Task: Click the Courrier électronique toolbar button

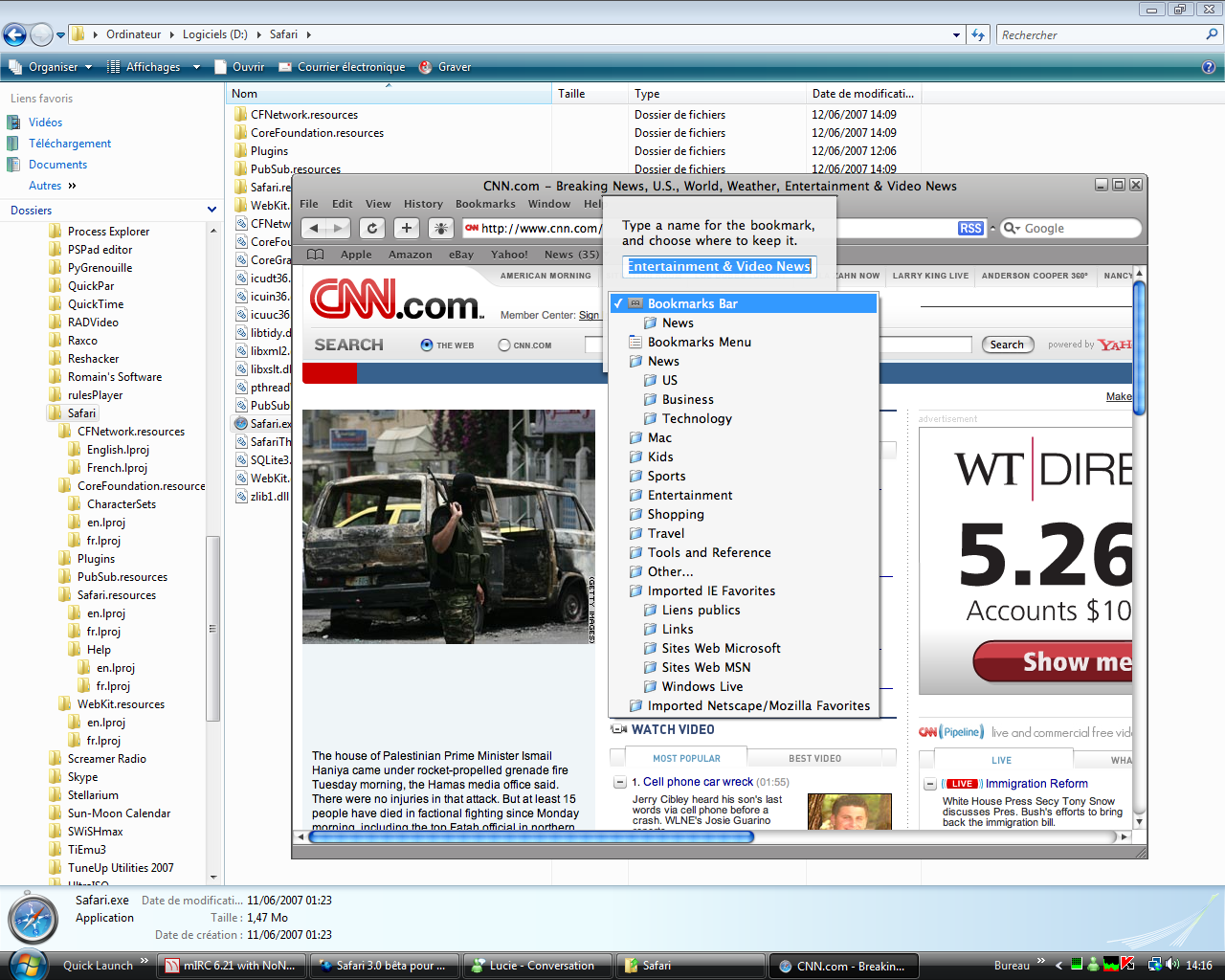Action: click(342, 67)
